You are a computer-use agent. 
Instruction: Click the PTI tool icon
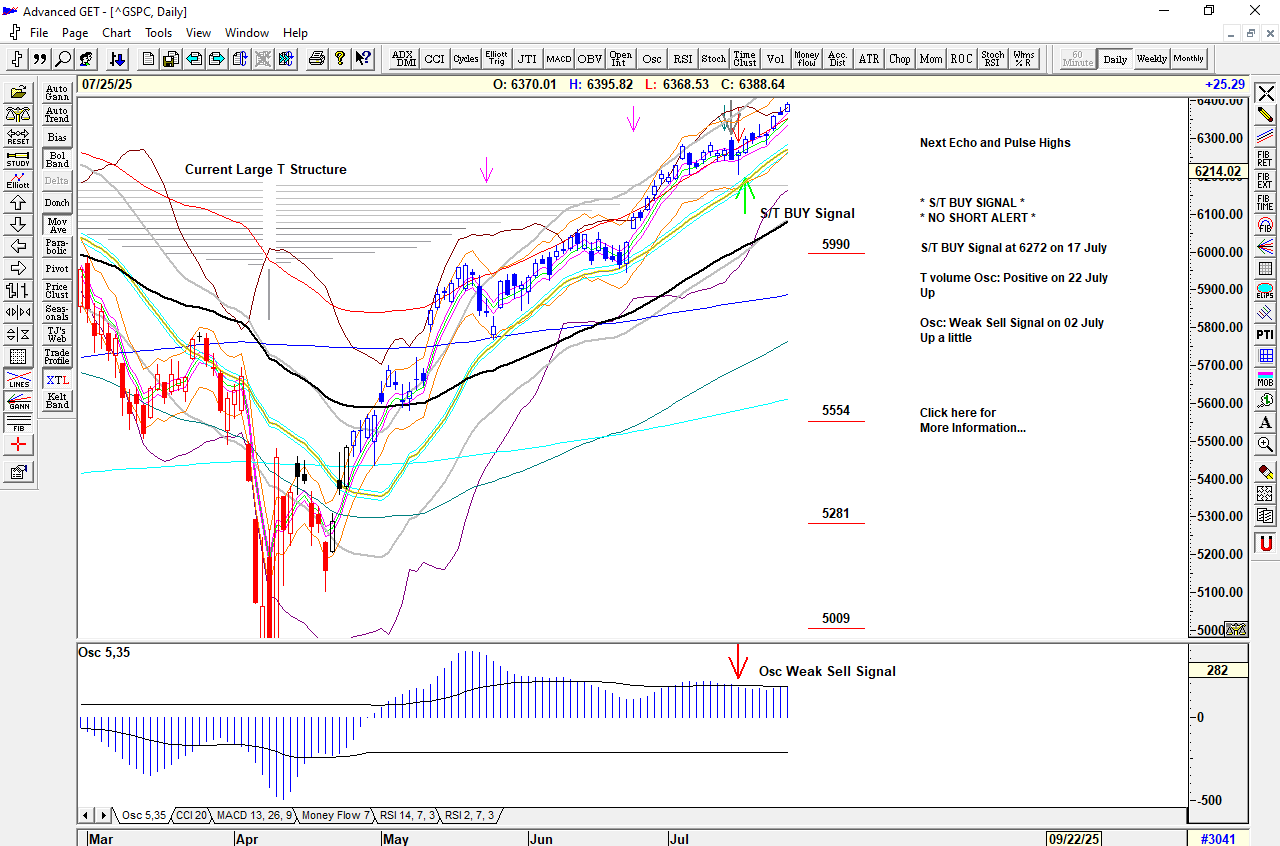(x=1265, y=334)
